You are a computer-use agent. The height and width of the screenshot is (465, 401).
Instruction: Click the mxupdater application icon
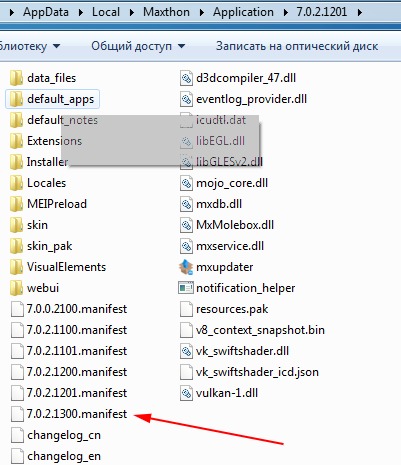[x=186, y=267]
